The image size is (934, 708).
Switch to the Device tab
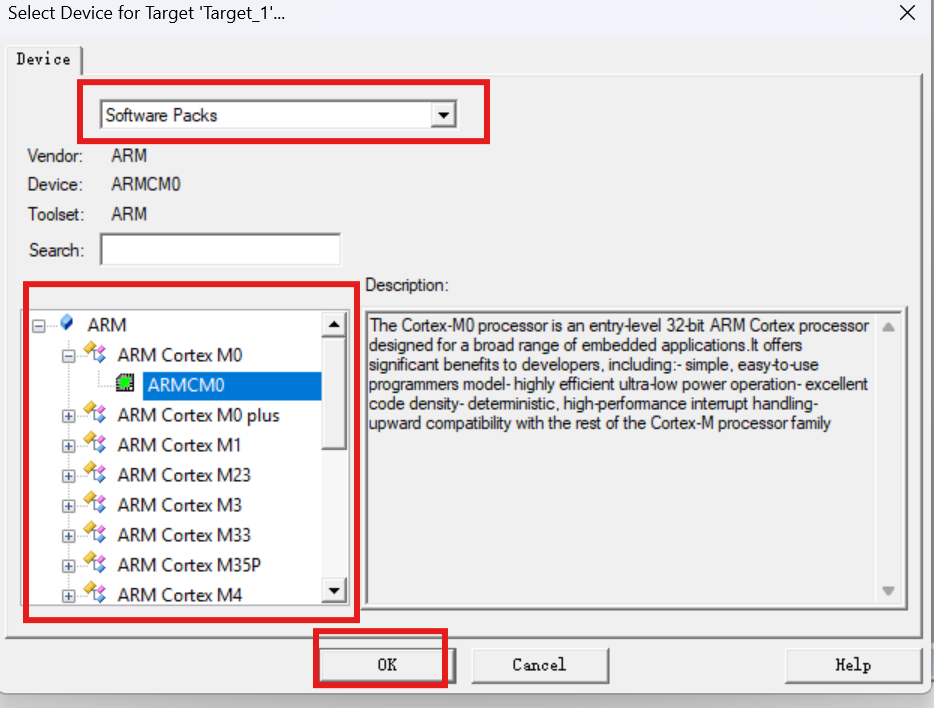click(43, 60)
